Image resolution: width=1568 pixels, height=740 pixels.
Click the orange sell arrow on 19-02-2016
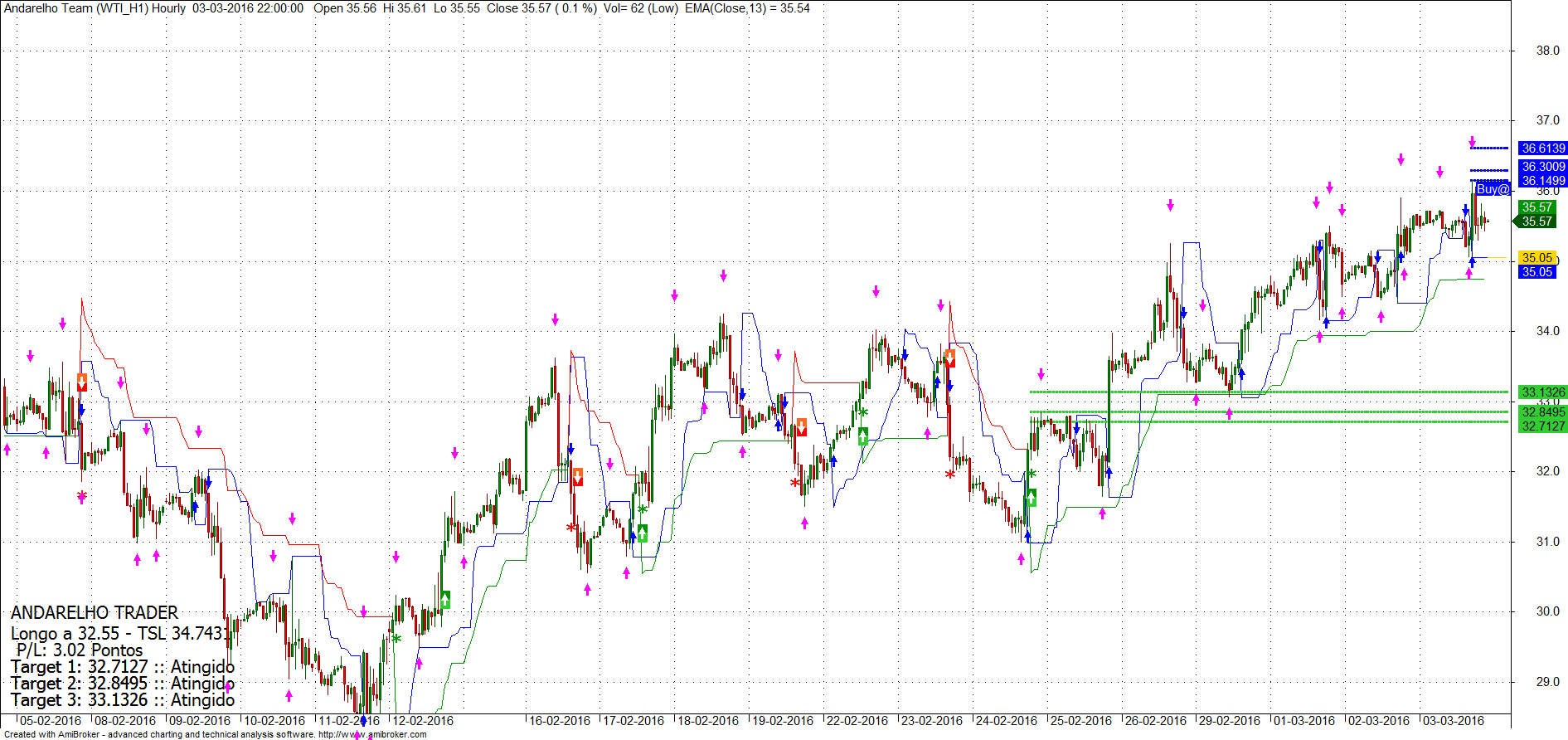pos(802,427)
